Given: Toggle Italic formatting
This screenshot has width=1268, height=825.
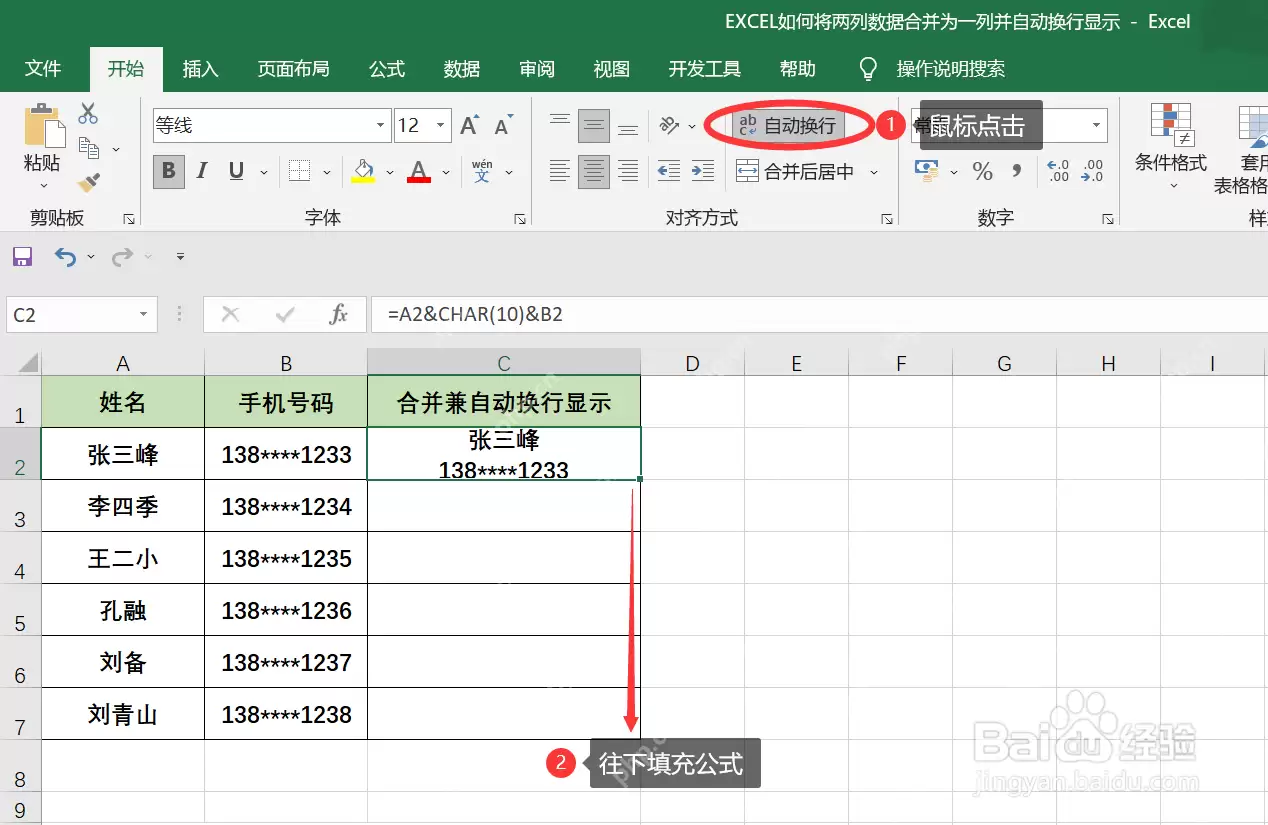Looking at the screenshot, I should click(203, 171).
